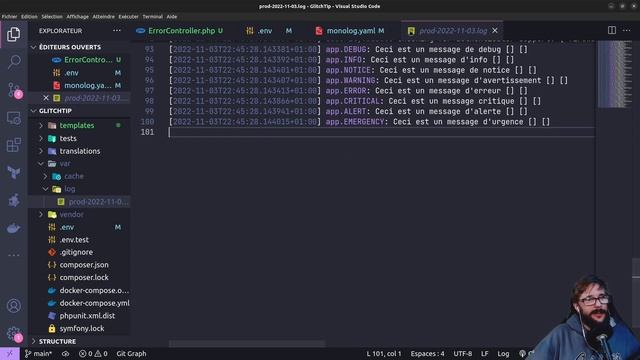Open composer.json file
The image size is (640, 360).
click(79, 265)
